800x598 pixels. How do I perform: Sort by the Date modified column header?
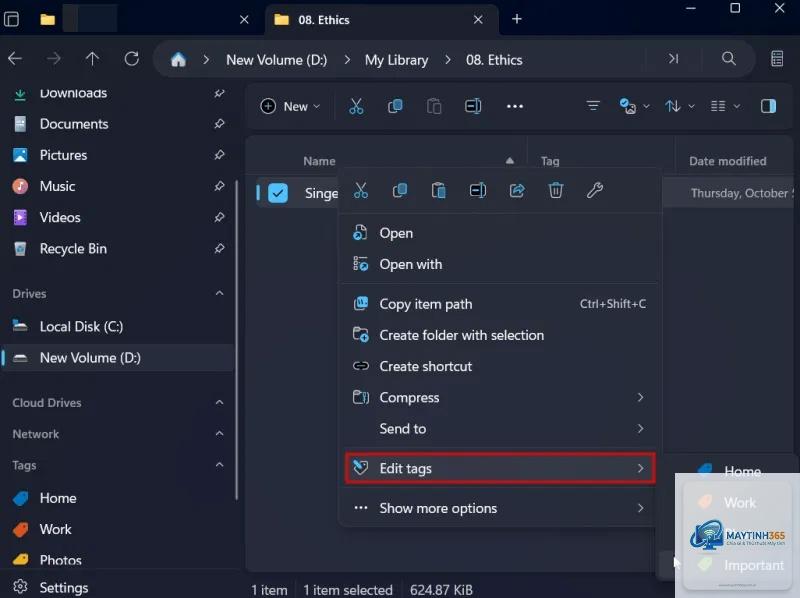point(728,161)
